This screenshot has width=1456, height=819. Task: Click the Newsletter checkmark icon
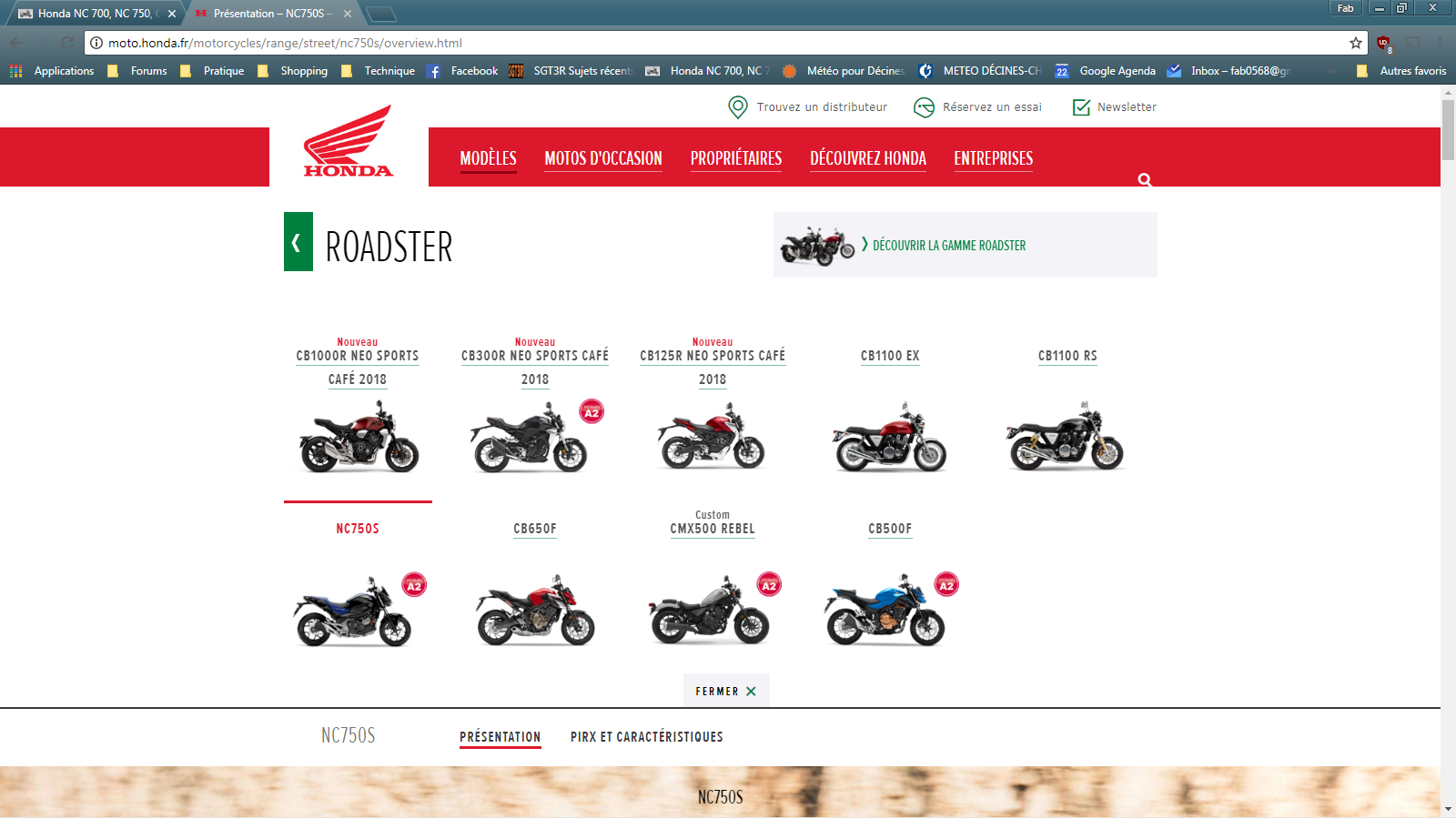1081,107
